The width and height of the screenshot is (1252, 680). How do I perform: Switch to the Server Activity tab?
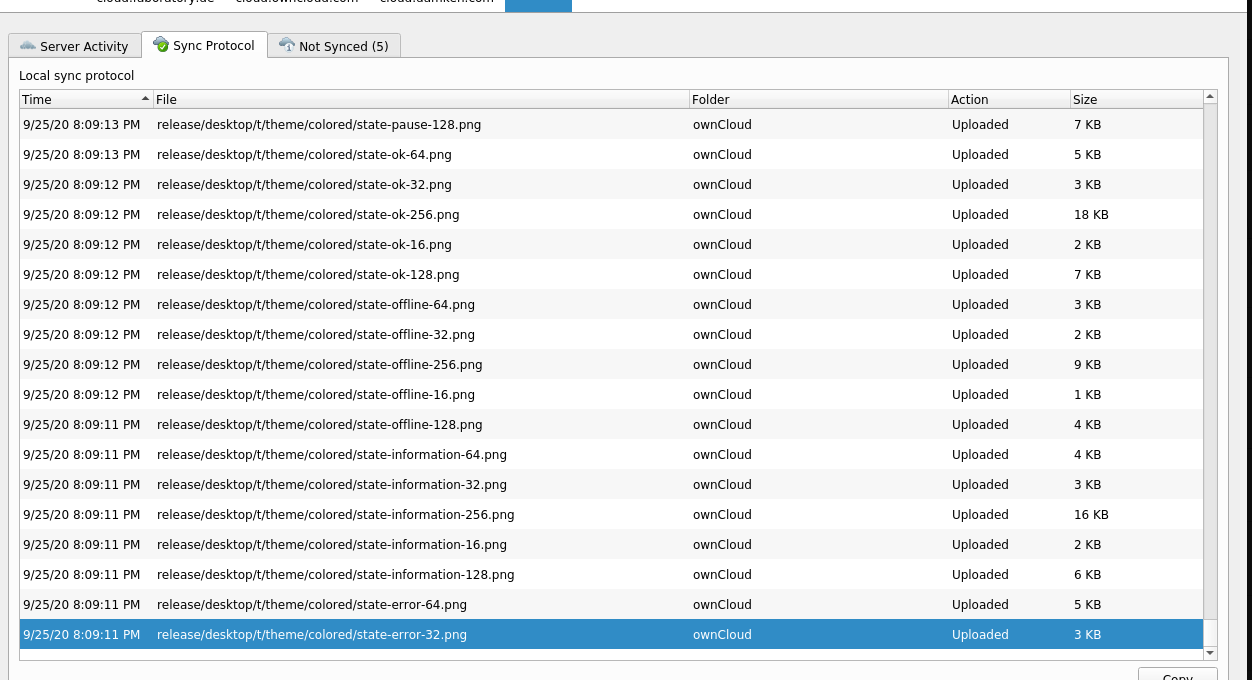[x=75, y=45]
